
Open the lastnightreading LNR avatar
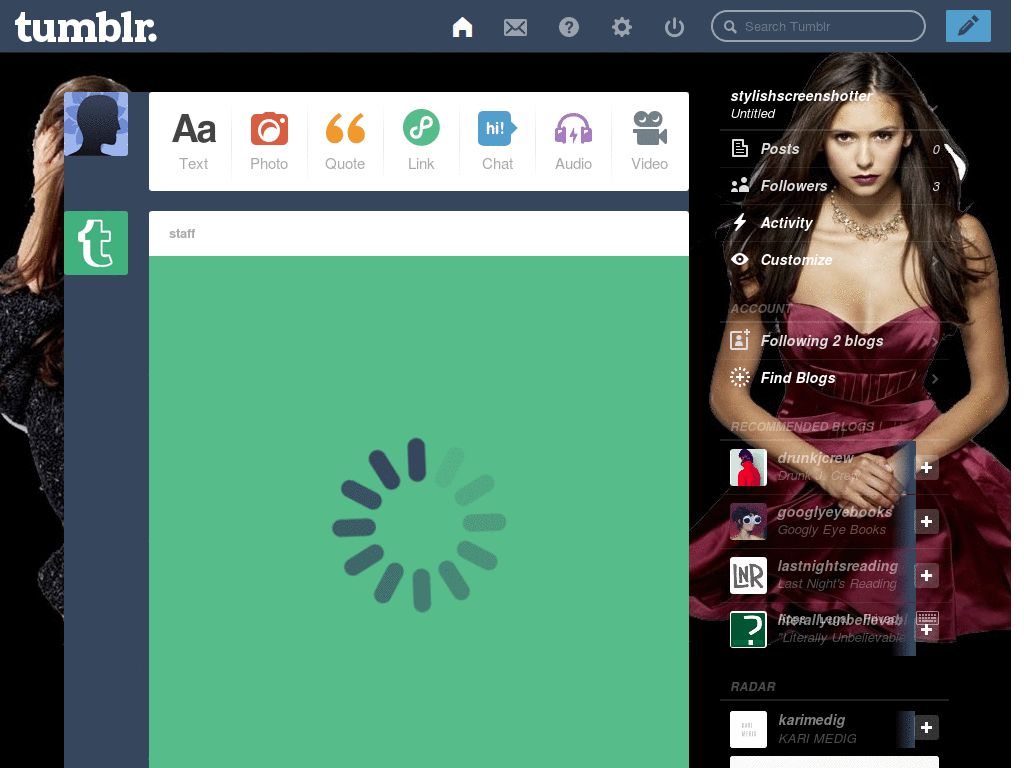[x=748, y=575]
